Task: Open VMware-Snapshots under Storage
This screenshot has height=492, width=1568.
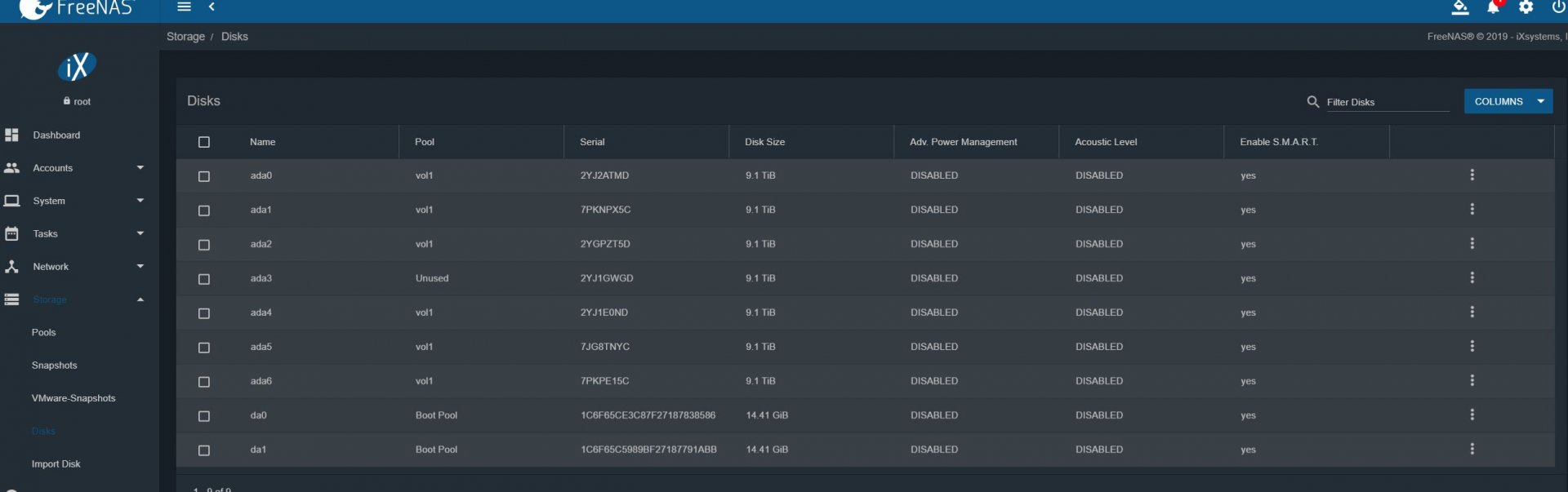Action: pos(73,398)
